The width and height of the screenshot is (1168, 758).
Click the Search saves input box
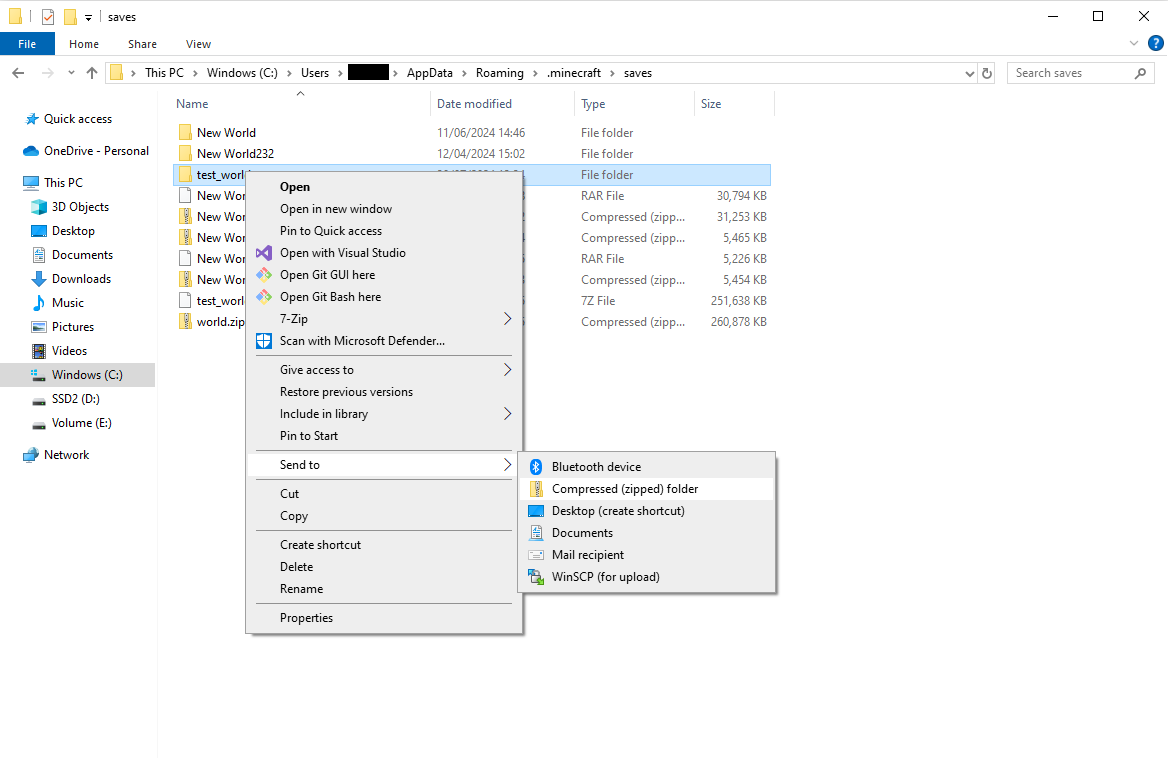click(x=1070, y=73)
